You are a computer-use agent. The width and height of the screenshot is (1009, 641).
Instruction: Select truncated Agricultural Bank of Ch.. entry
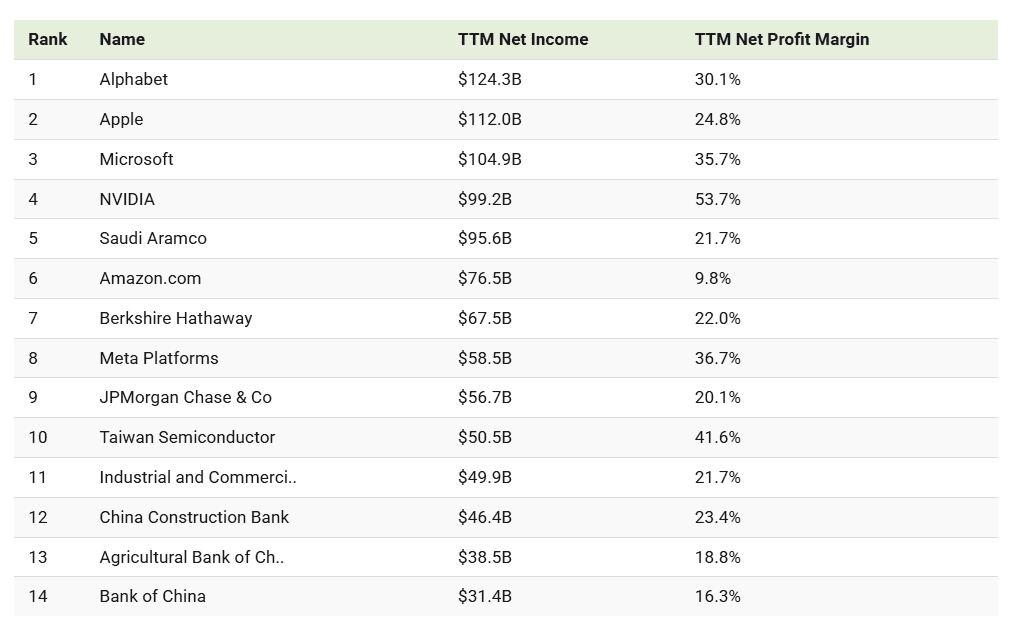192,557
